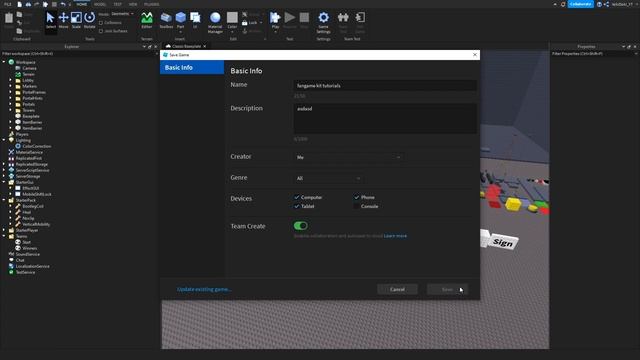
Task: Click the new file icon in quick access bar
Action: (19, 4)
